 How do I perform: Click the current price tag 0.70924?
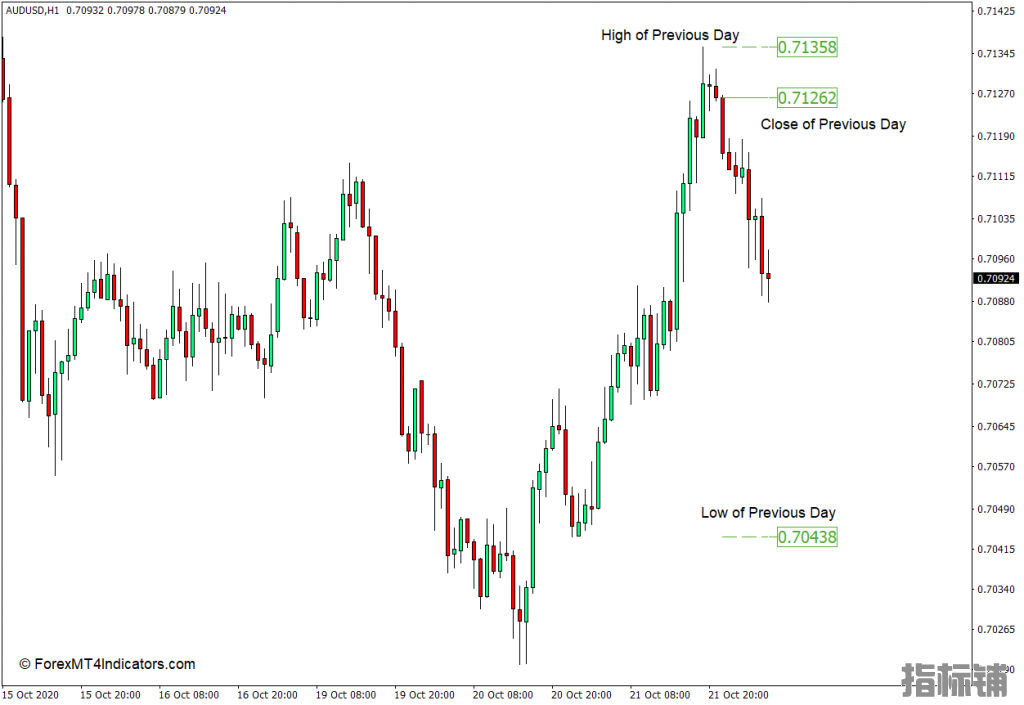click(x=996, y=278)
